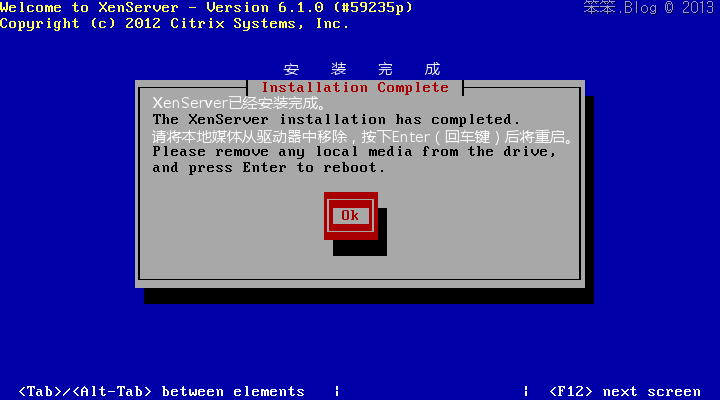Click the word 'reboot' in the dialog
Viewport: 720px width, 400px height.
[350, 168]
